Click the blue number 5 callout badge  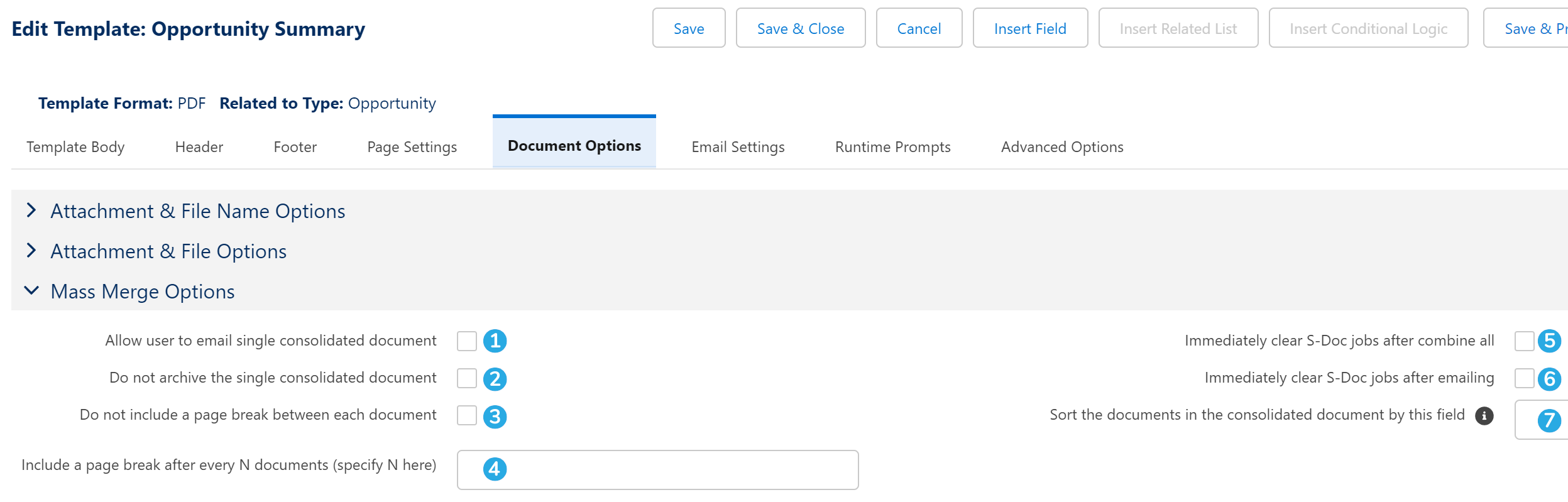tap(1550, 341)
